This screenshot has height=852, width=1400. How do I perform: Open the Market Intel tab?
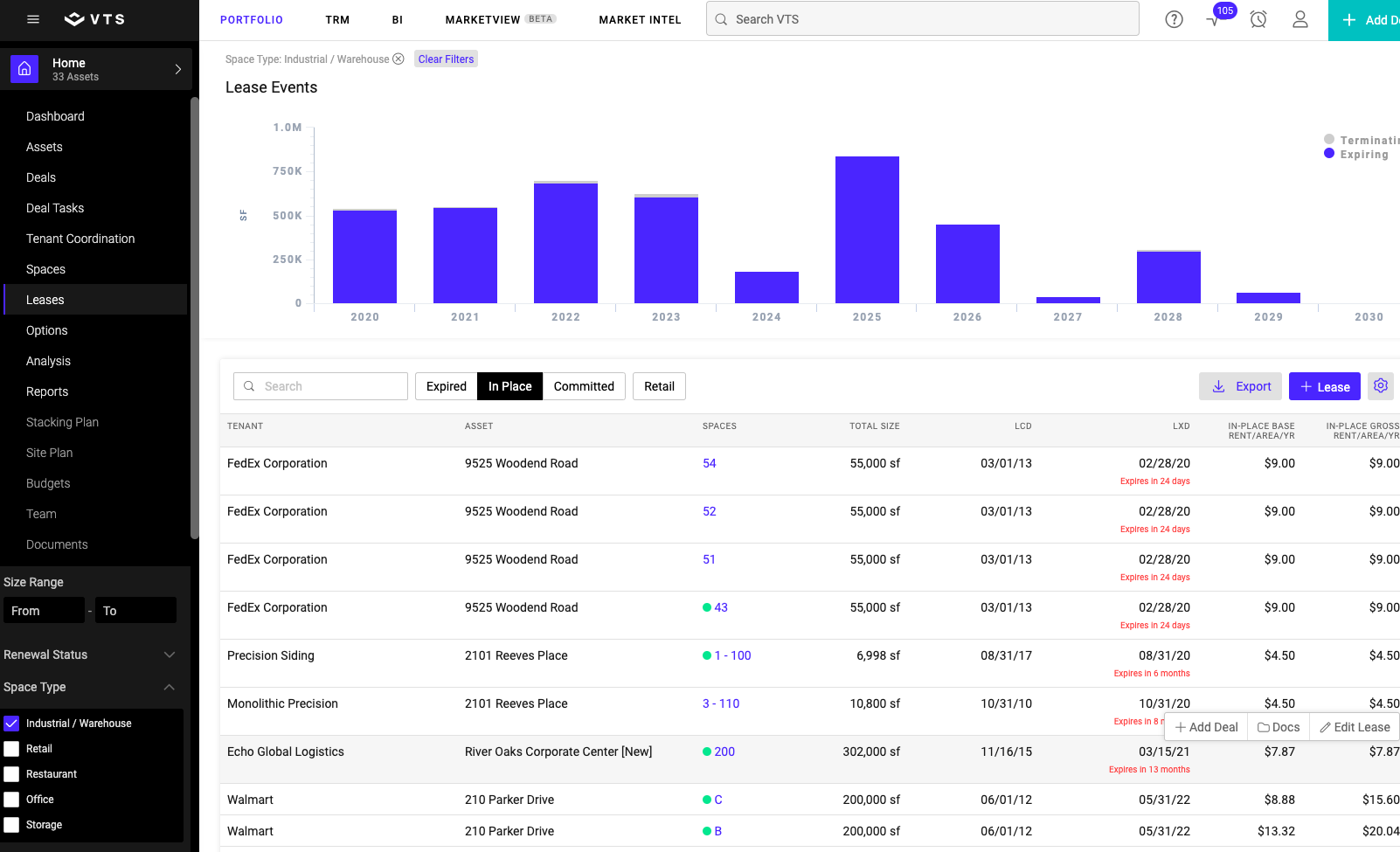point(640,20)
